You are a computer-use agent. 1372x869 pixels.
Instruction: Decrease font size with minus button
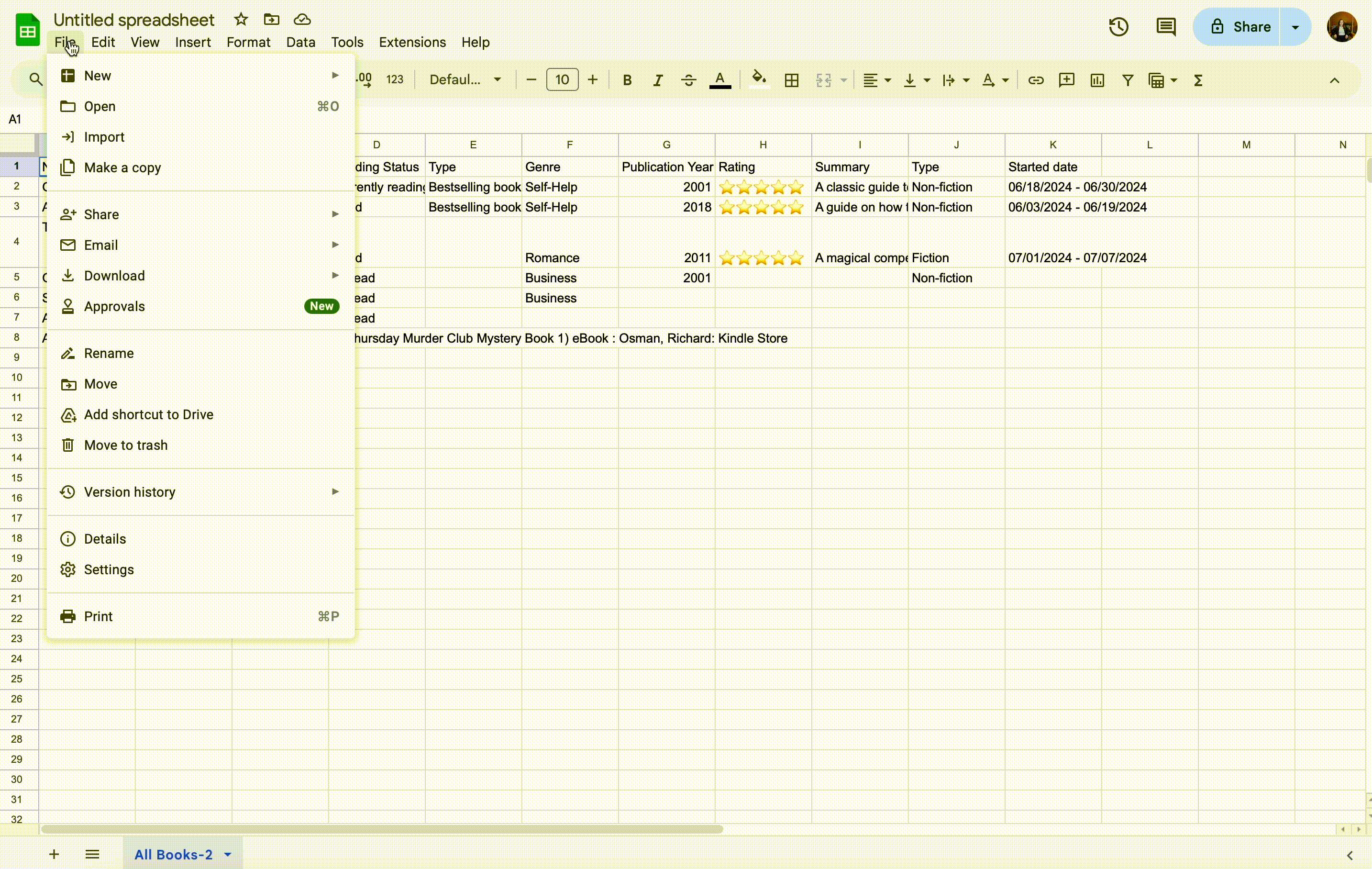(531, 80)
